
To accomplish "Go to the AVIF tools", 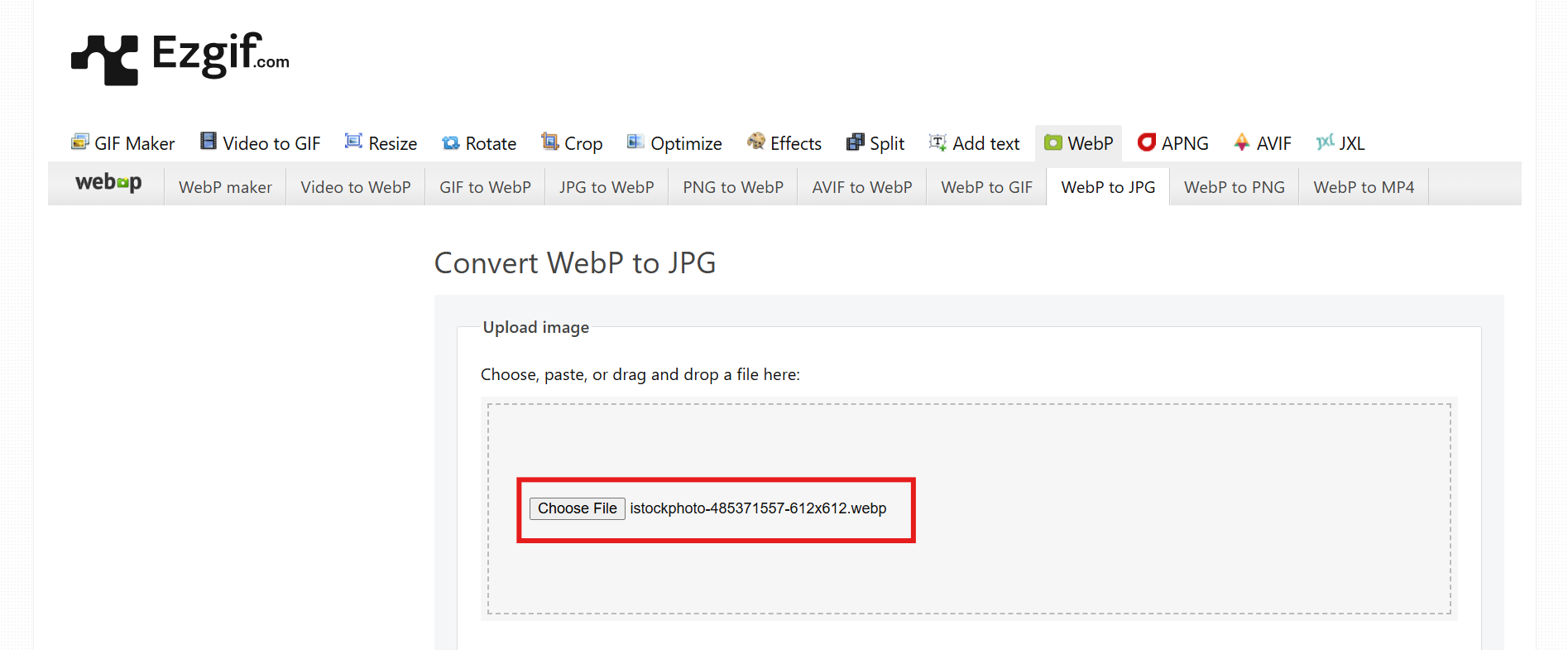I will pyautogui.click(x=1263, y=143).
